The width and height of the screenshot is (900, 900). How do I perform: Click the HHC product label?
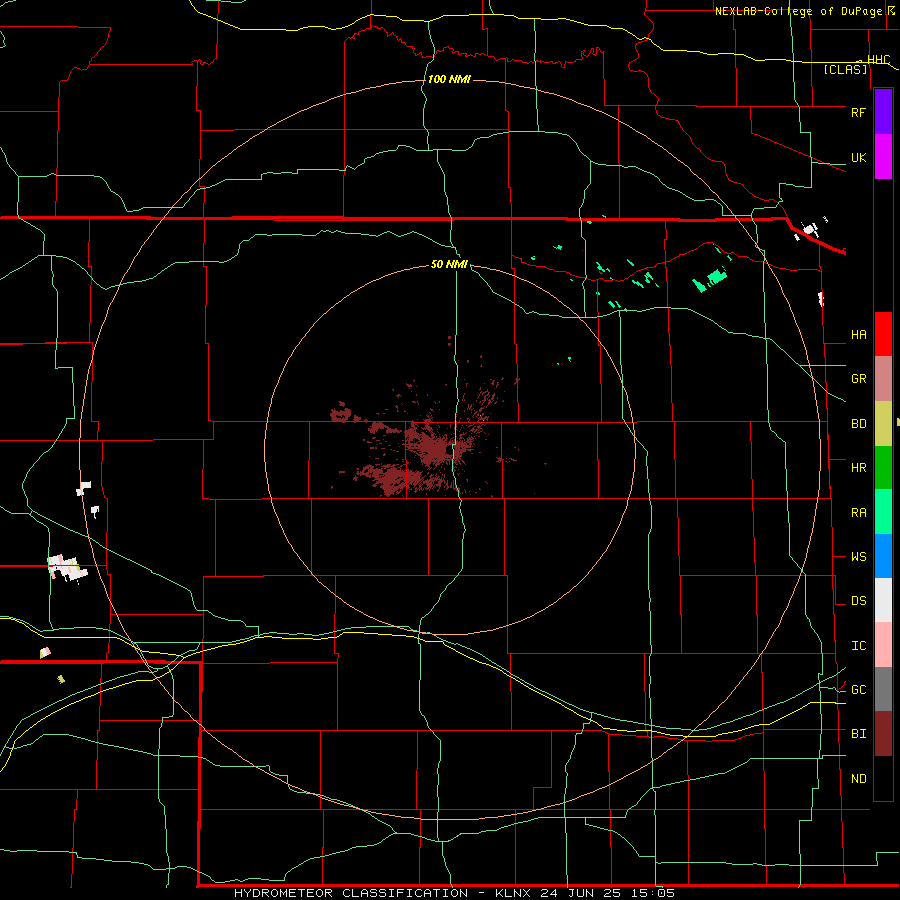(x=878, y=60)
